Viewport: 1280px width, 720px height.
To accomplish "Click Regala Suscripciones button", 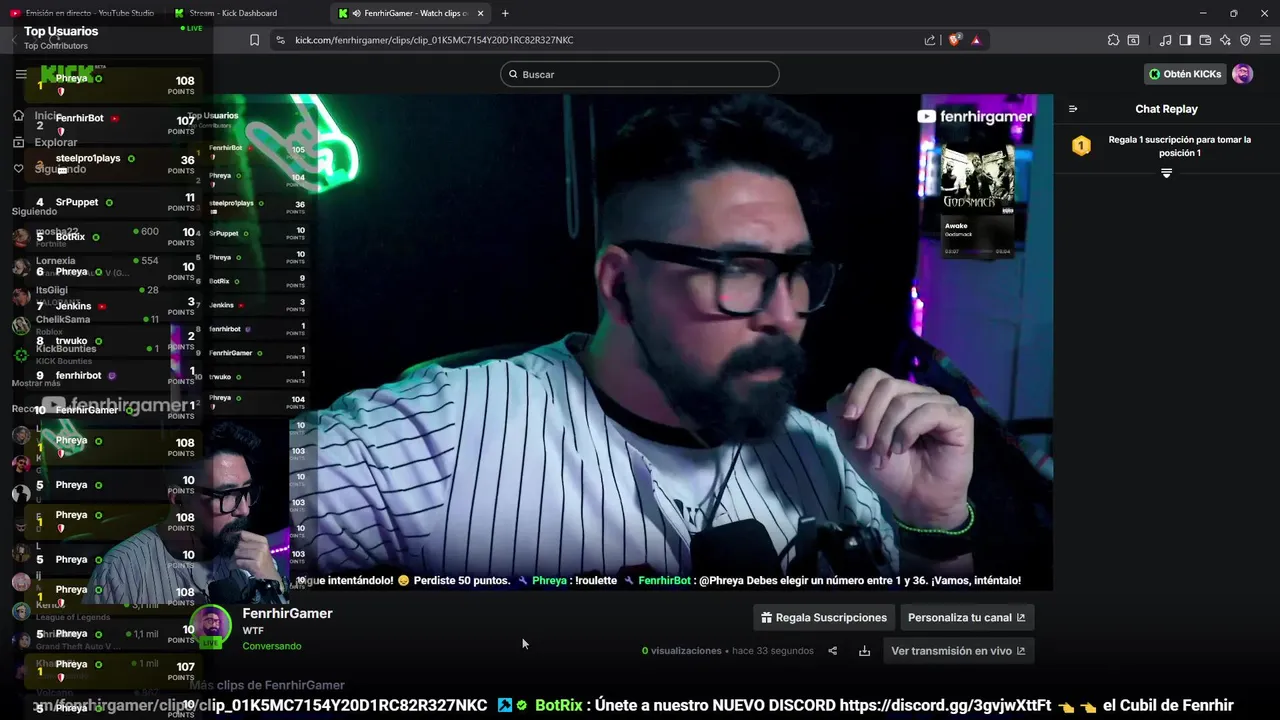I will click(x=824, y=617).
